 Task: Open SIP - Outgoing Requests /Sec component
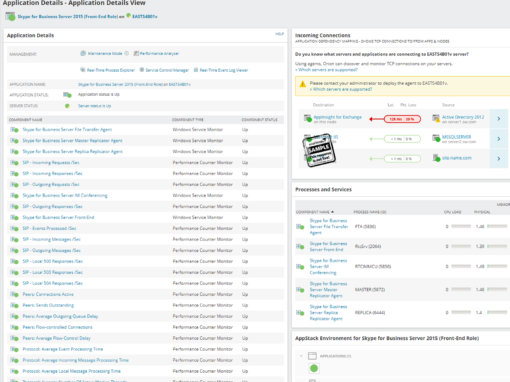click(x=51, y=184)
